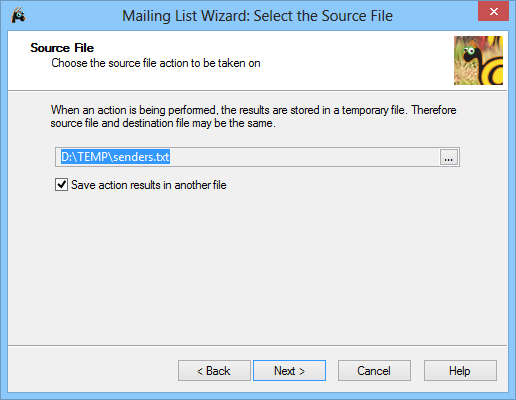Screen dimensions: 516x400
Task: Close the Mailing List Wizard window
Action: pos(494,11)
